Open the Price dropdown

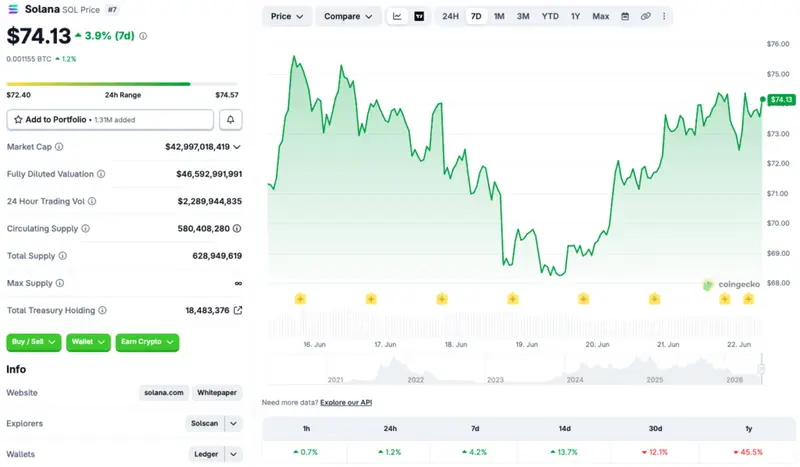click(287, 16)
